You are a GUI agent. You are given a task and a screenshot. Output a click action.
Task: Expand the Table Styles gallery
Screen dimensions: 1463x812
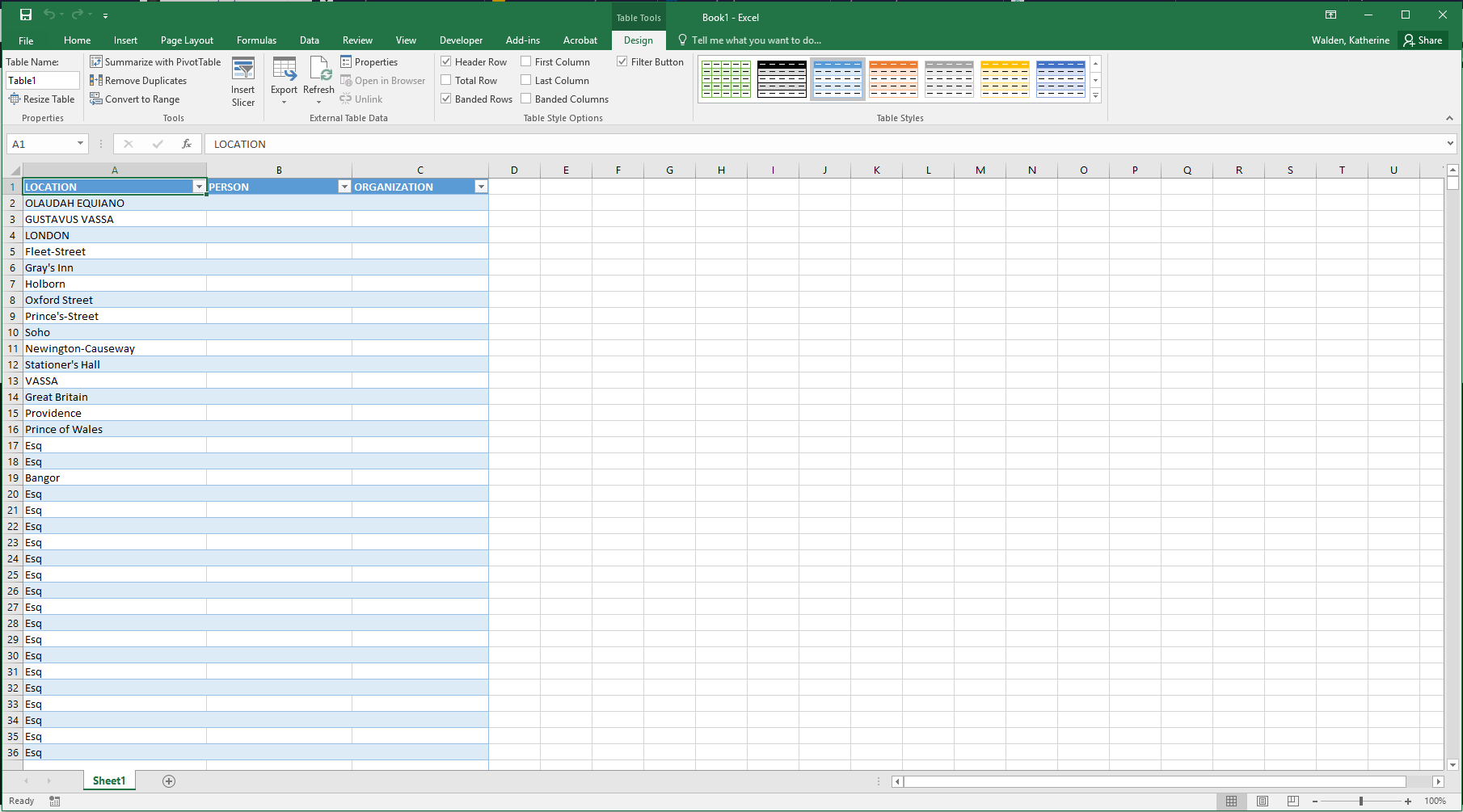1096,96
